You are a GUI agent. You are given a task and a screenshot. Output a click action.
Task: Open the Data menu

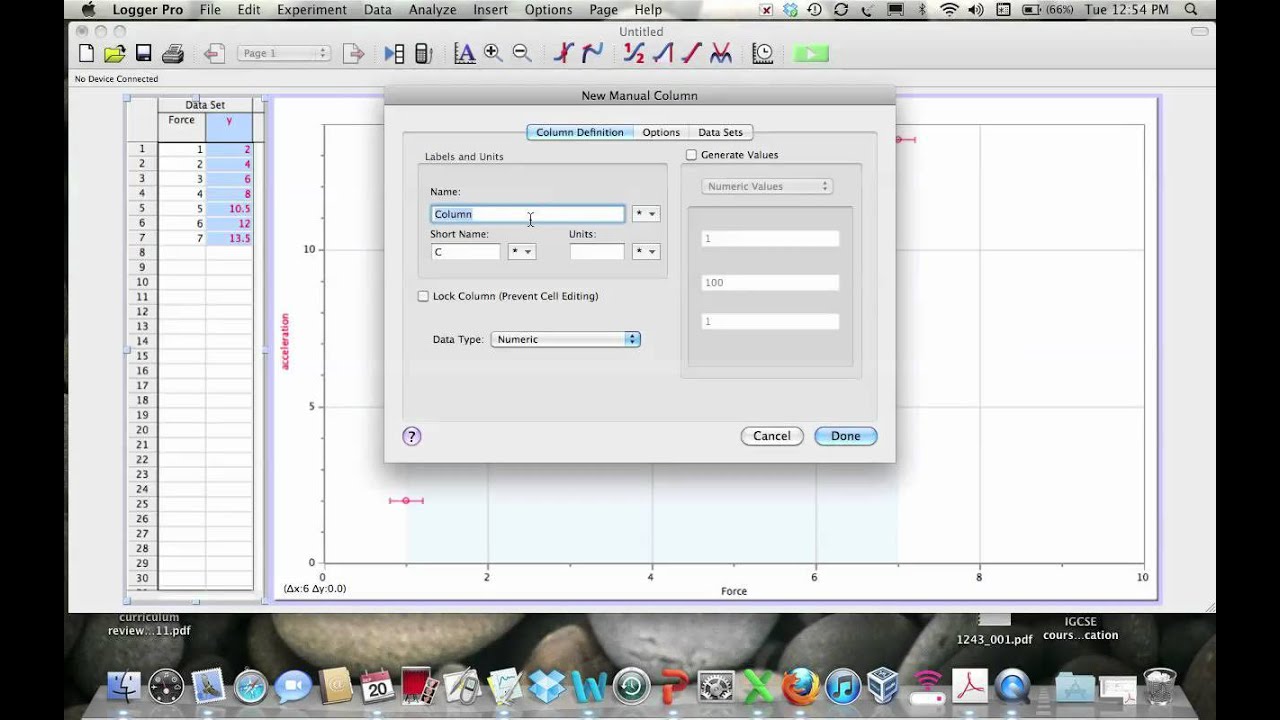378,10
